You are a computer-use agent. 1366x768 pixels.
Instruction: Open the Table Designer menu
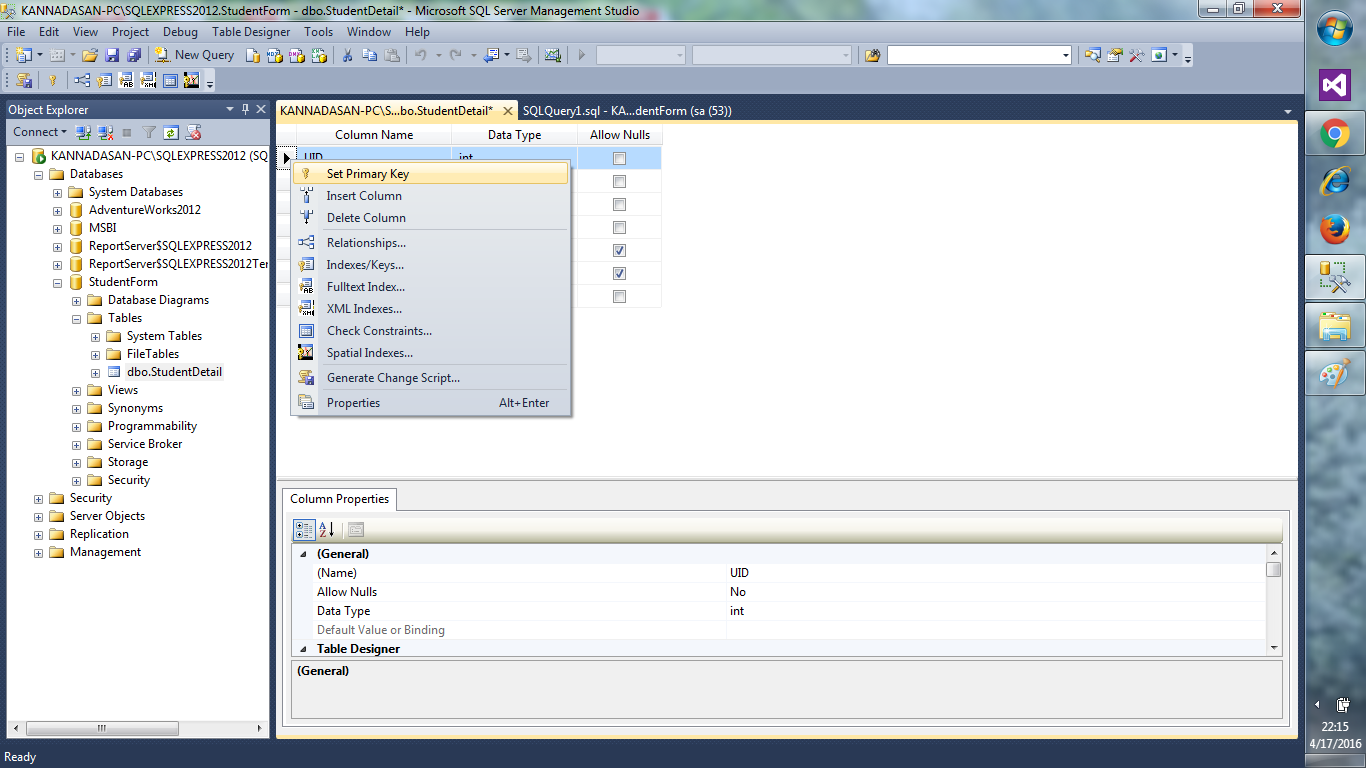pos(251,31)
